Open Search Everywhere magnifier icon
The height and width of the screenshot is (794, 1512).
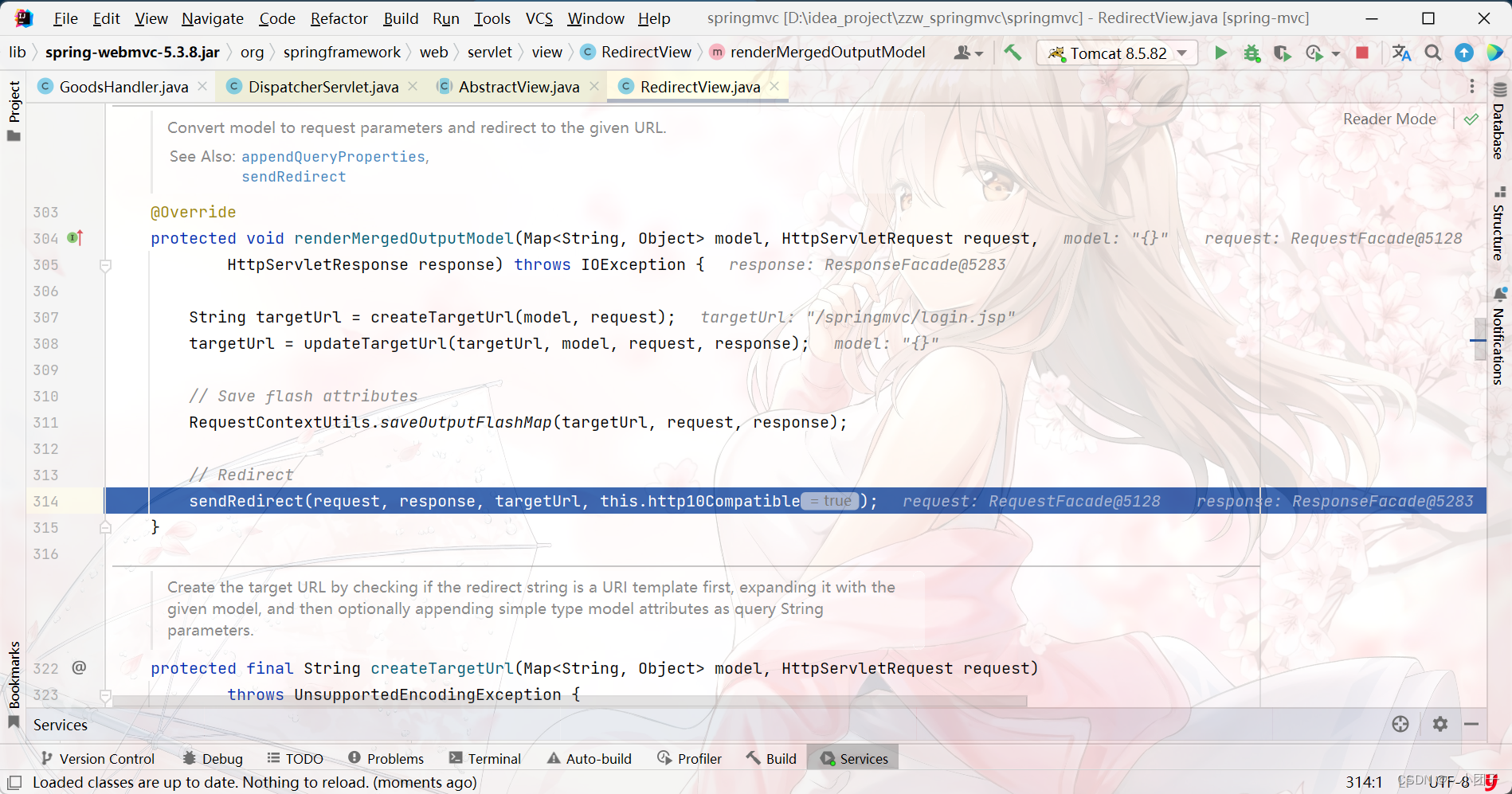point(1432,53)
